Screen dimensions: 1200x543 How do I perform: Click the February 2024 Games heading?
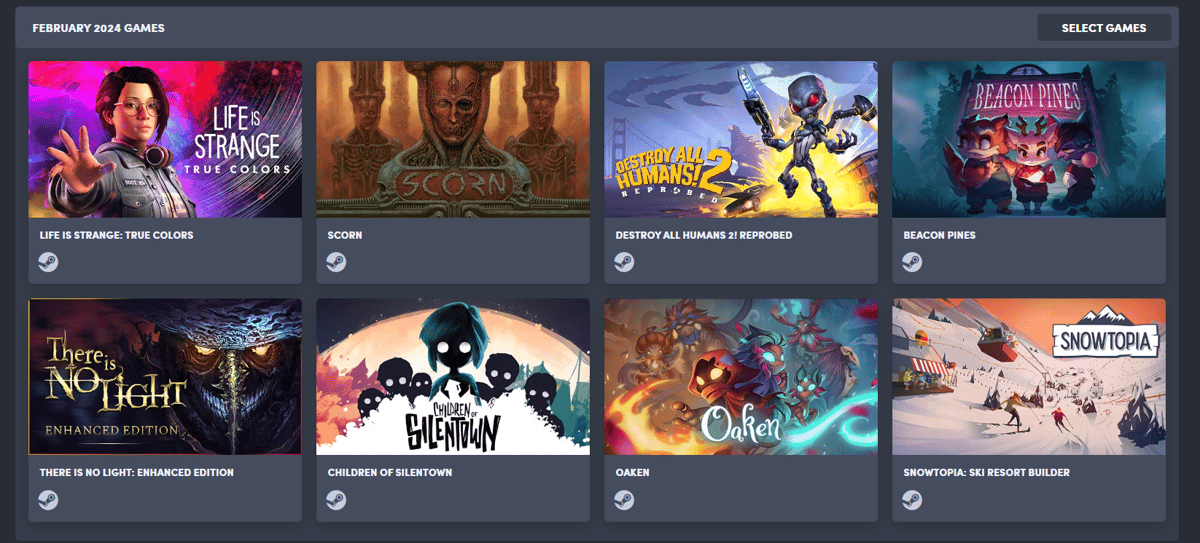[99, 28]
